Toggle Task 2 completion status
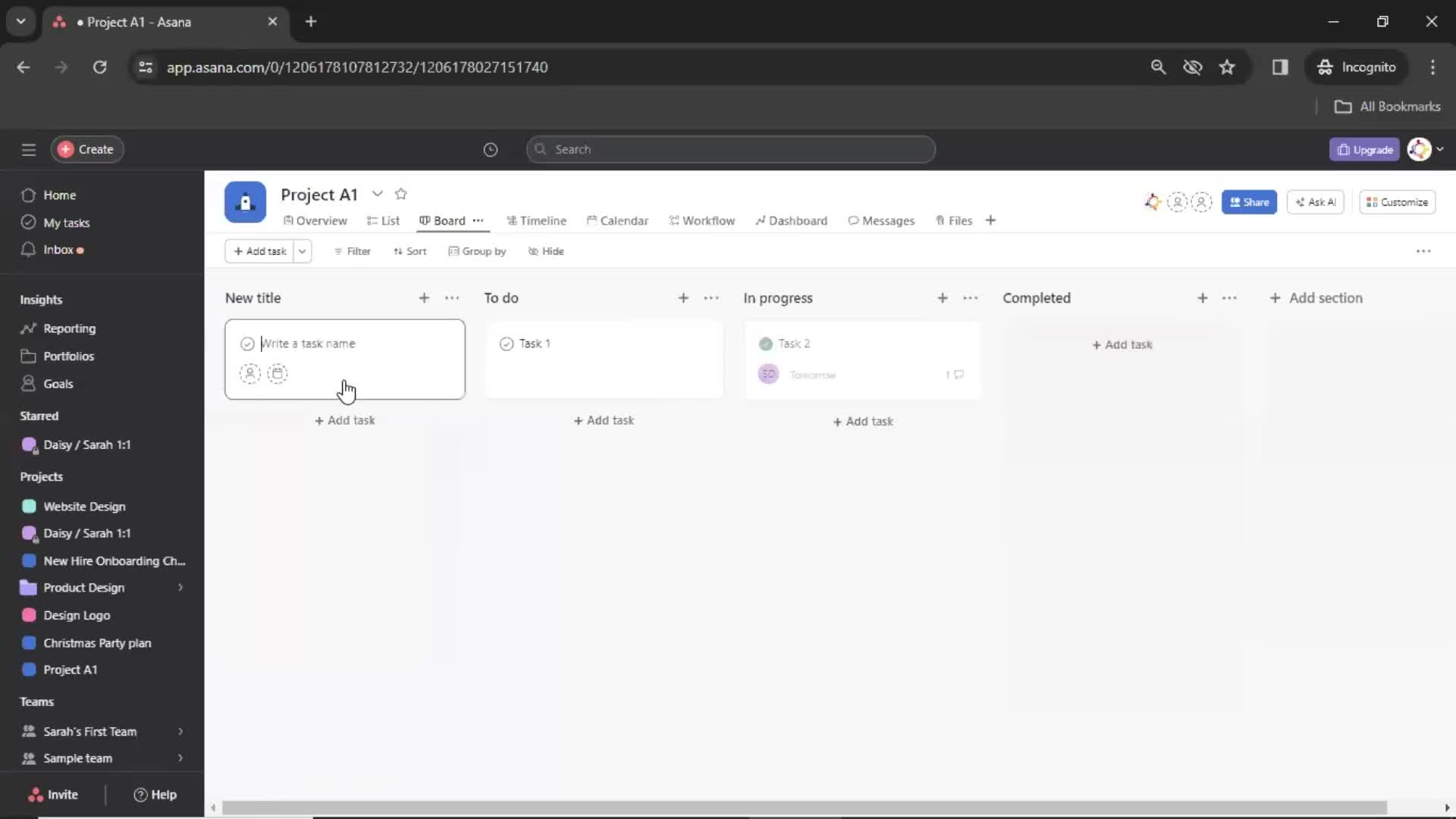 click(766, 343)
